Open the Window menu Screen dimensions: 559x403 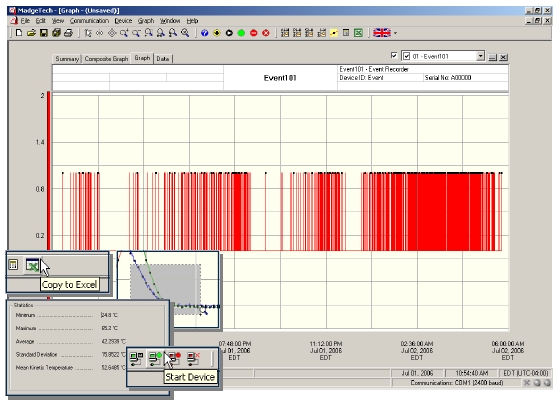coord(170,21)
